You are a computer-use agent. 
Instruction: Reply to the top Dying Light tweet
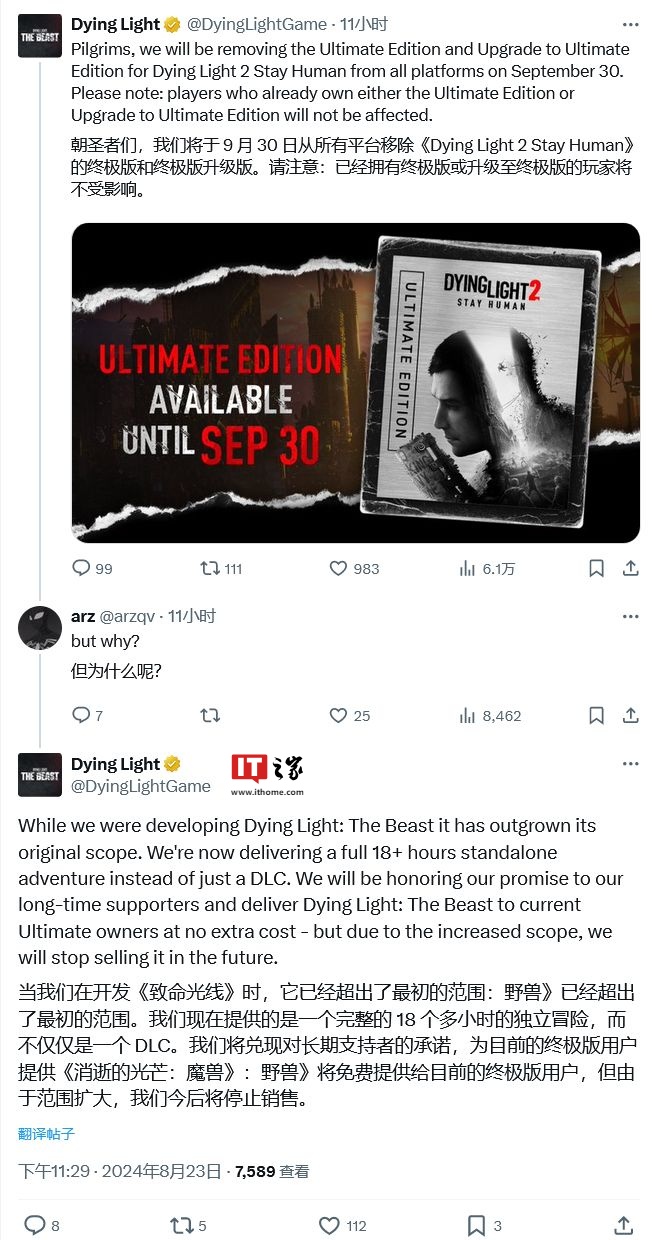tap(92, 568)
